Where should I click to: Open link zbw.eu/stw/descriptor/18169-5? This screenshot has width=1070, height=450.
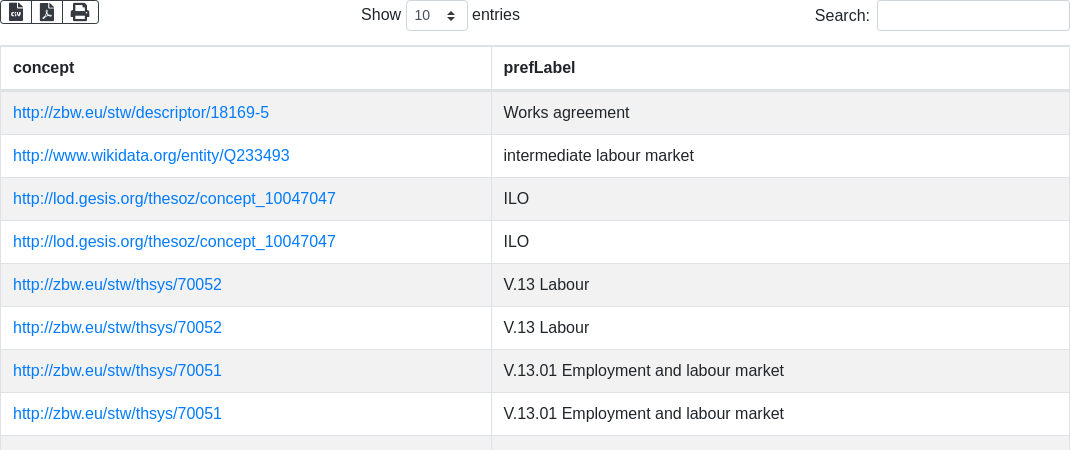tap(141, 113)
